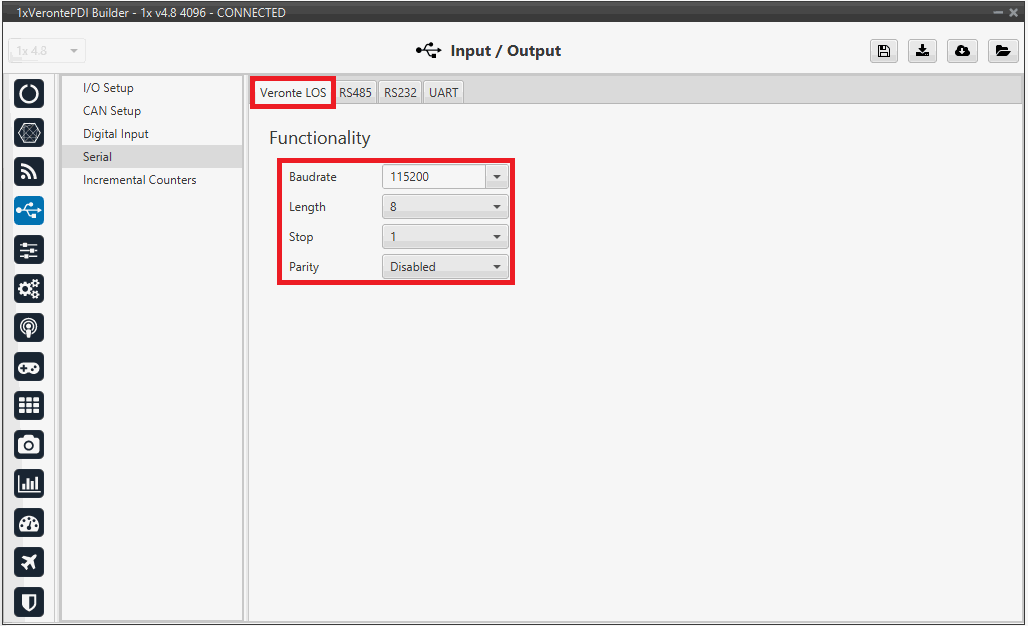Open the airplane icon section
The height and width of the screenshot is (626, 1028).
pos(29,562)
